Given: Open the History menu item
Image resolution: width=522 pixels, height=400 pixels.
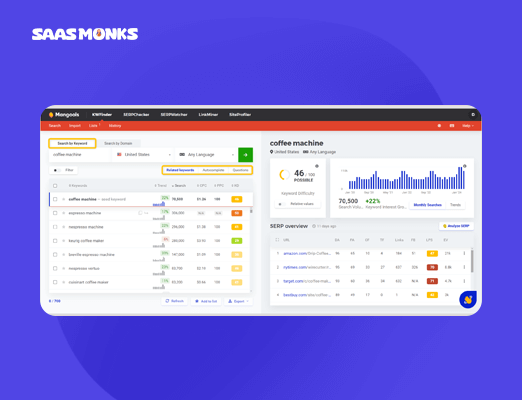Looking at the screenshot, I should [115, 126].
